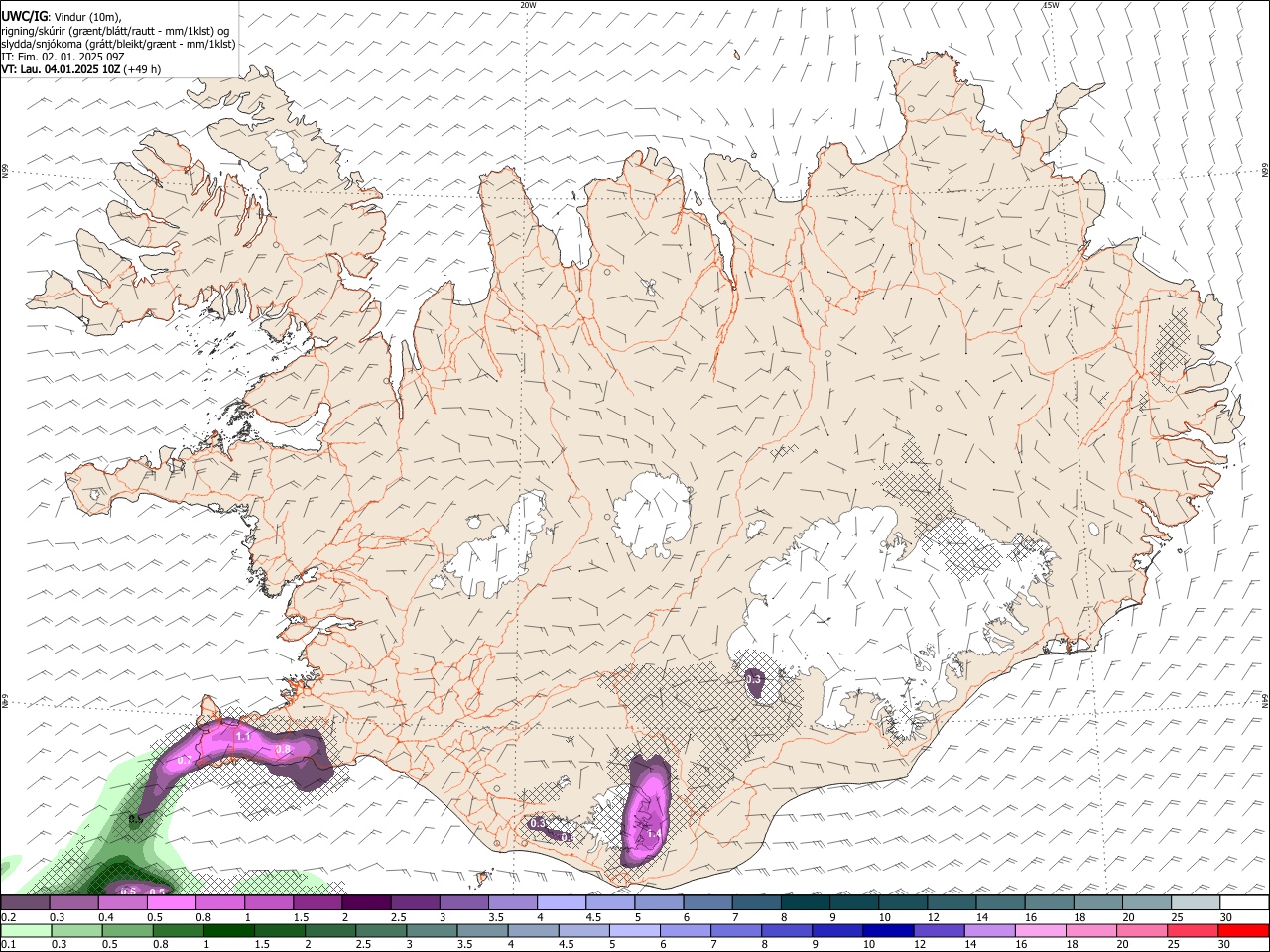The width and height of the screenshot is (1270, 952).
Task: Click the valid time line 'VT: Lau. 04.01.2025 10Z'
Action: point(62,69)
